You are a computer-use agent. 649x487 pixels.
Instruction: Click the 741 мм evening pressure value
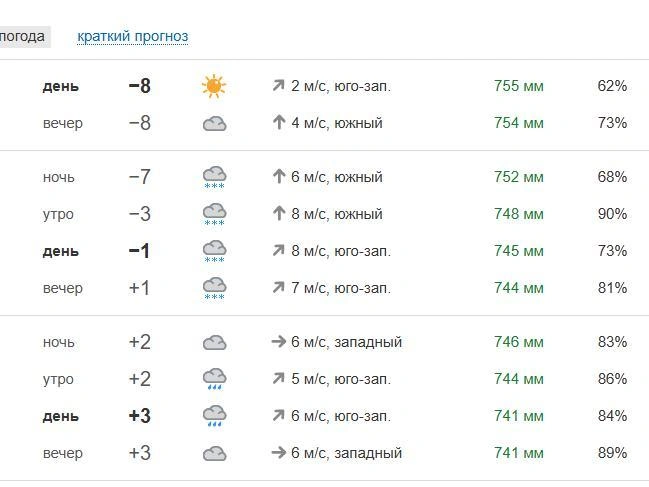click(519, 453)
